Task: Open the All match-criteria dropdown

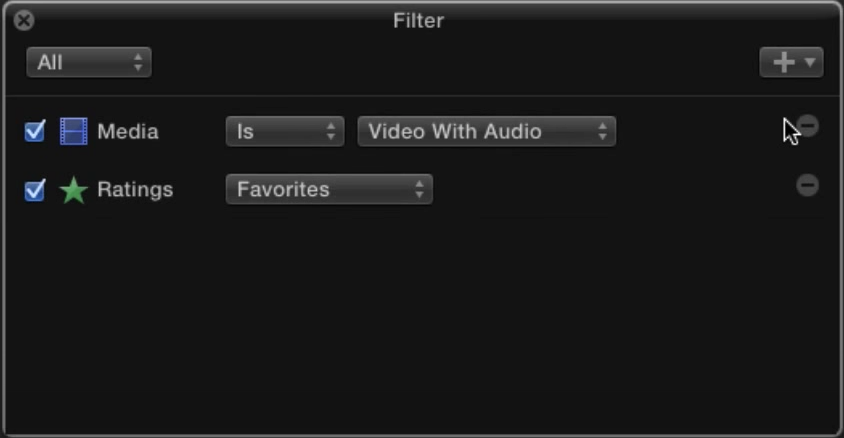Action: [x=89, y=62]
